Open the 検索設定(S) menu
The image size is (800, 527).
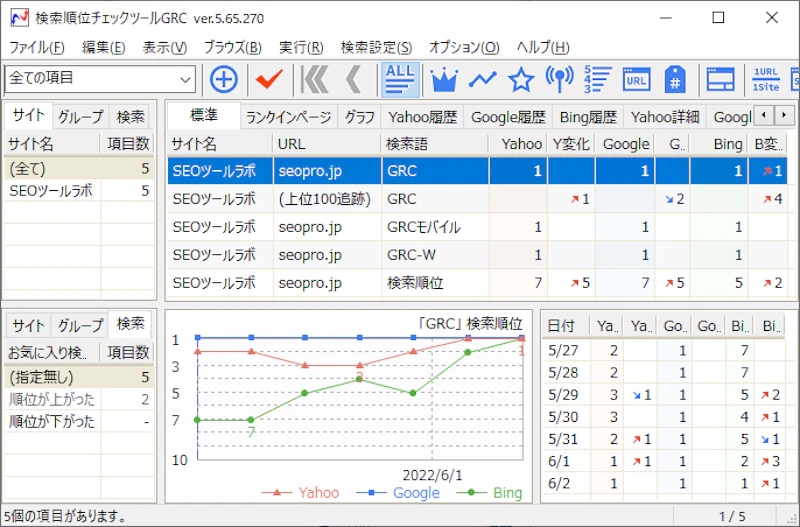(376, 47)
